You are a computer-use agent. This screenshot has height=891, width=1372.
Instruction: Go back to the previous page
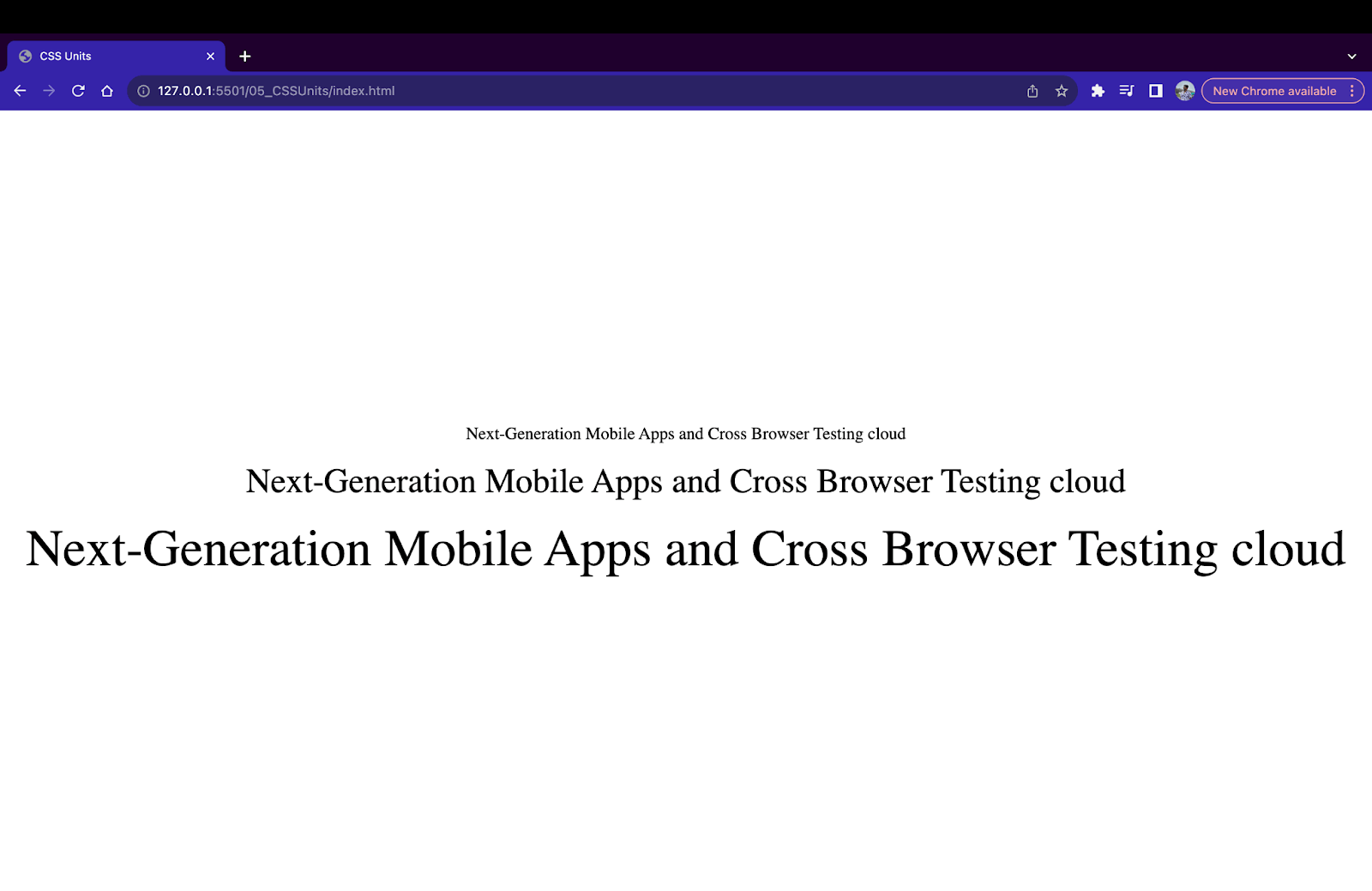20,91
